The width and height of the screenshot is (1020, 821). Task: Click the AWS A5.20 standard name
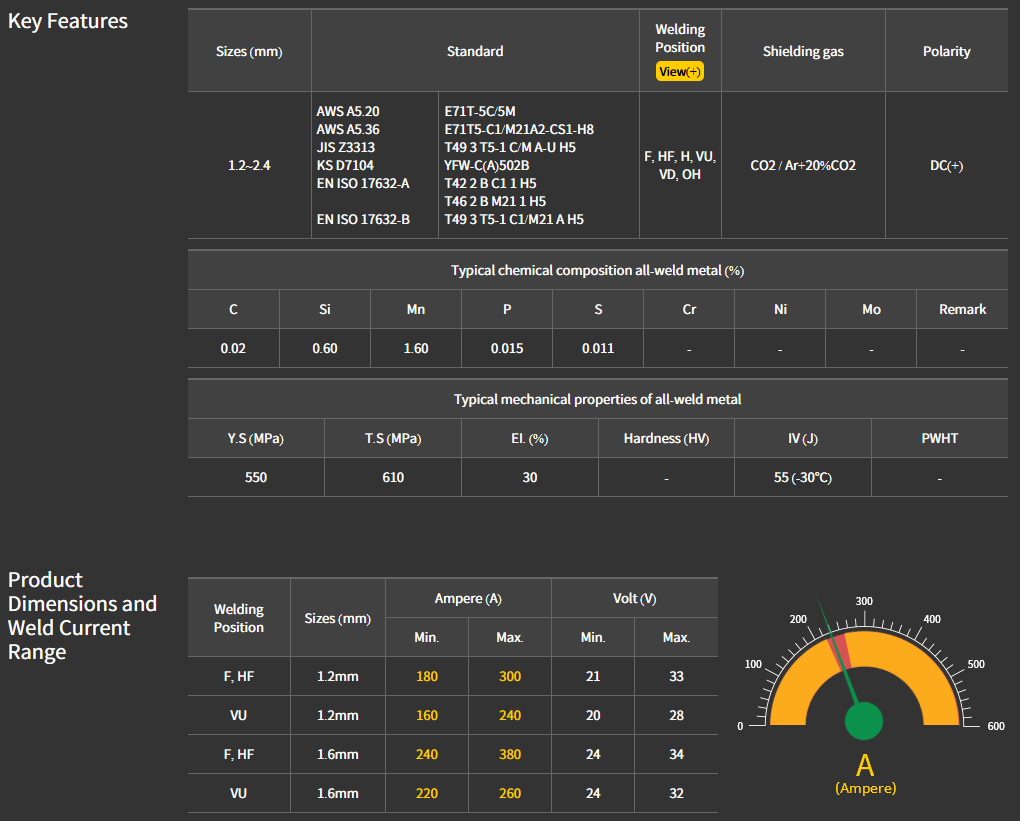pos(348,111)
